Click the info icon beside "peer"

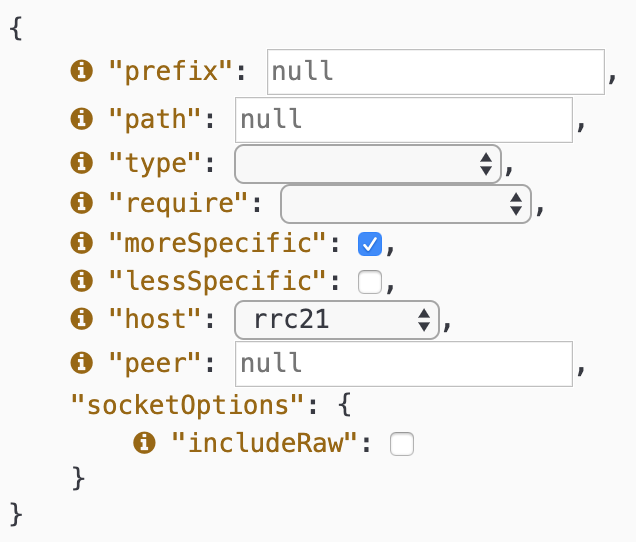[x=82, y=362]
